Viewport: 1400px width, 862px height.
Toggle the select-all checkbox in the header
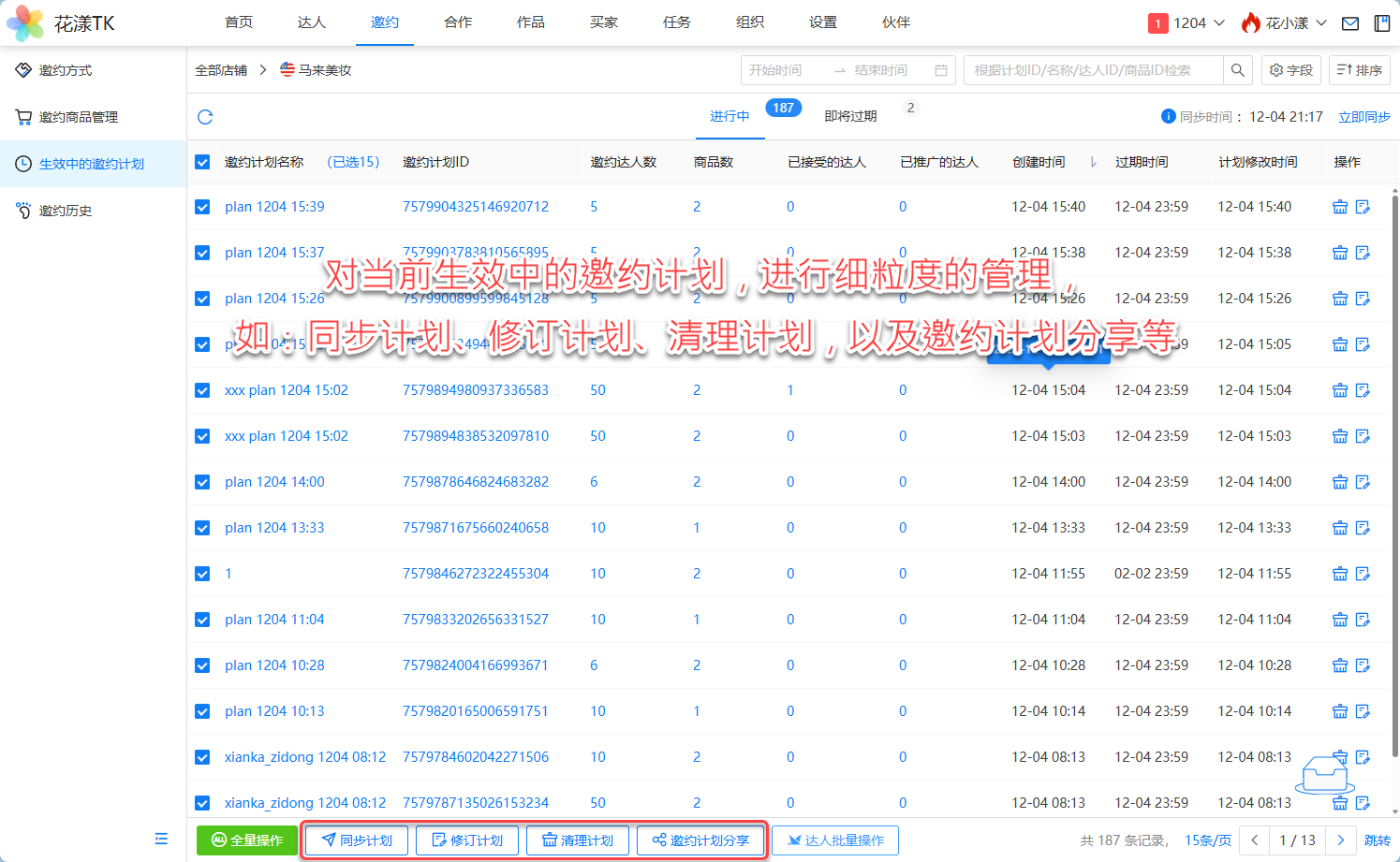coord(202,162)
